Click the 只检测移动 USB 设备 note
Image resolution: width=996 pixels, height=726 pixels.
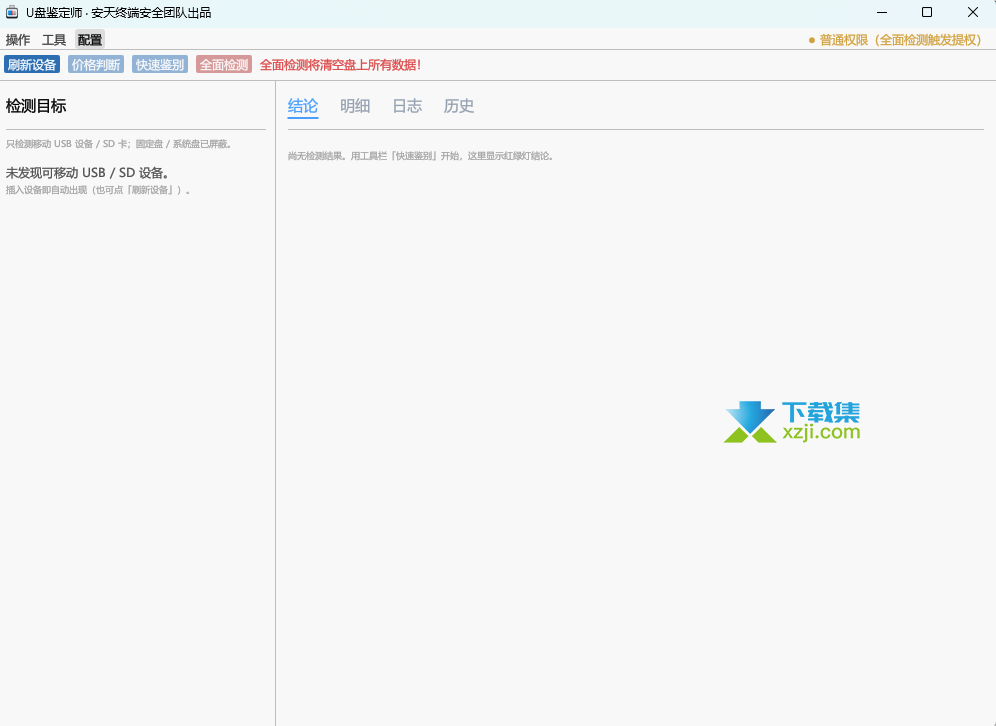[x=120, y=144]
